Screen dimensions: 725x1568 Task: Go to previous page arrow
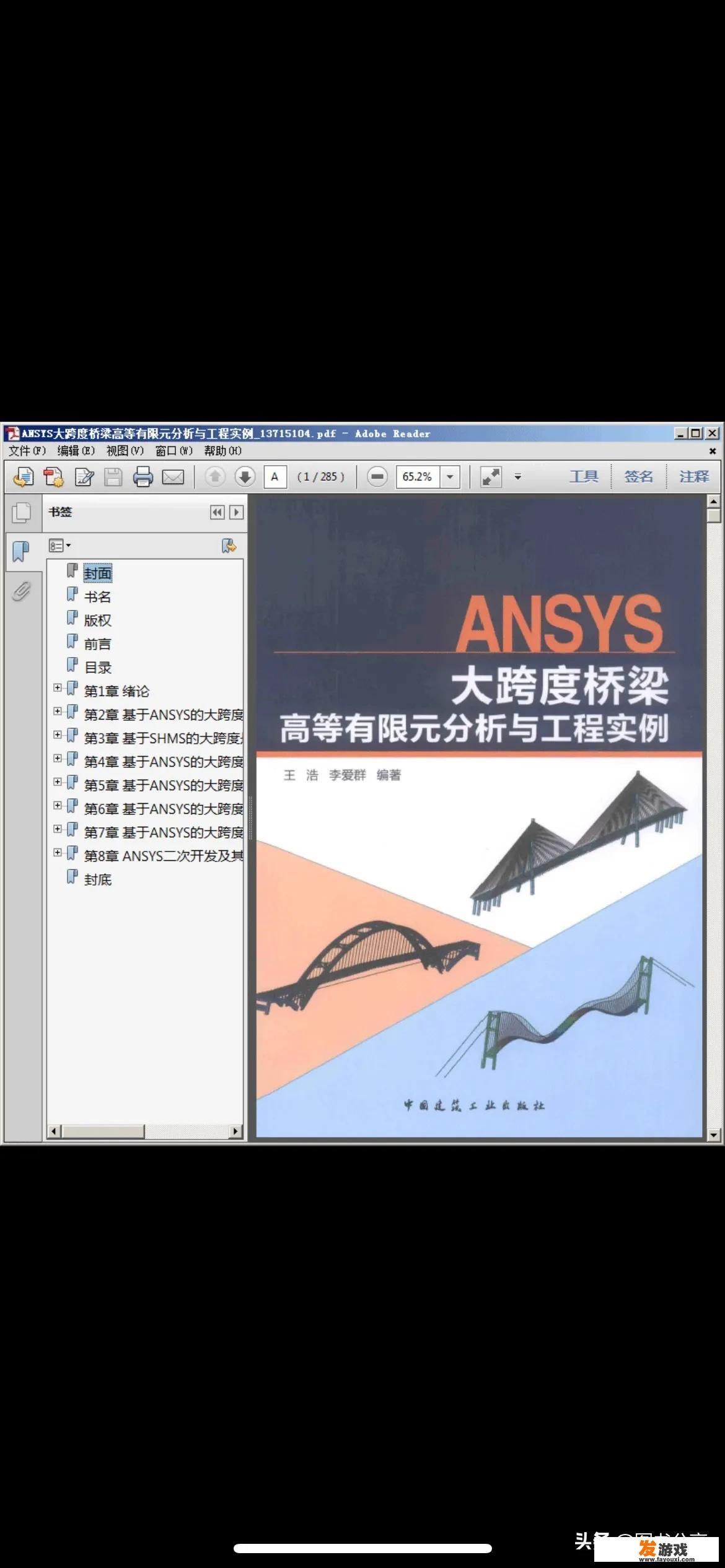pos(215,476)
